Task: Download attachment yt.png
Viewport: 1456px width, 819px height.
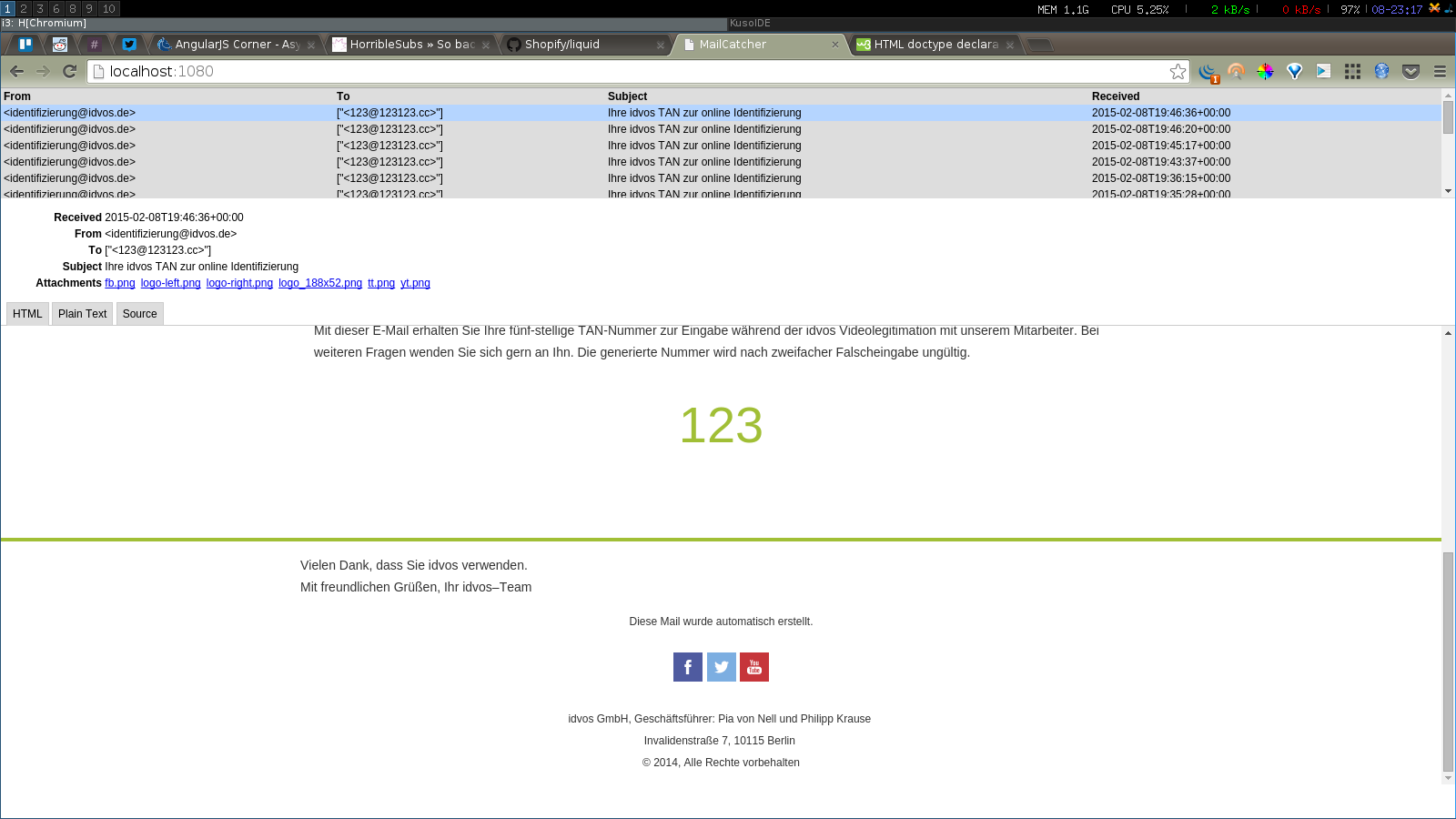Action: 415,283
